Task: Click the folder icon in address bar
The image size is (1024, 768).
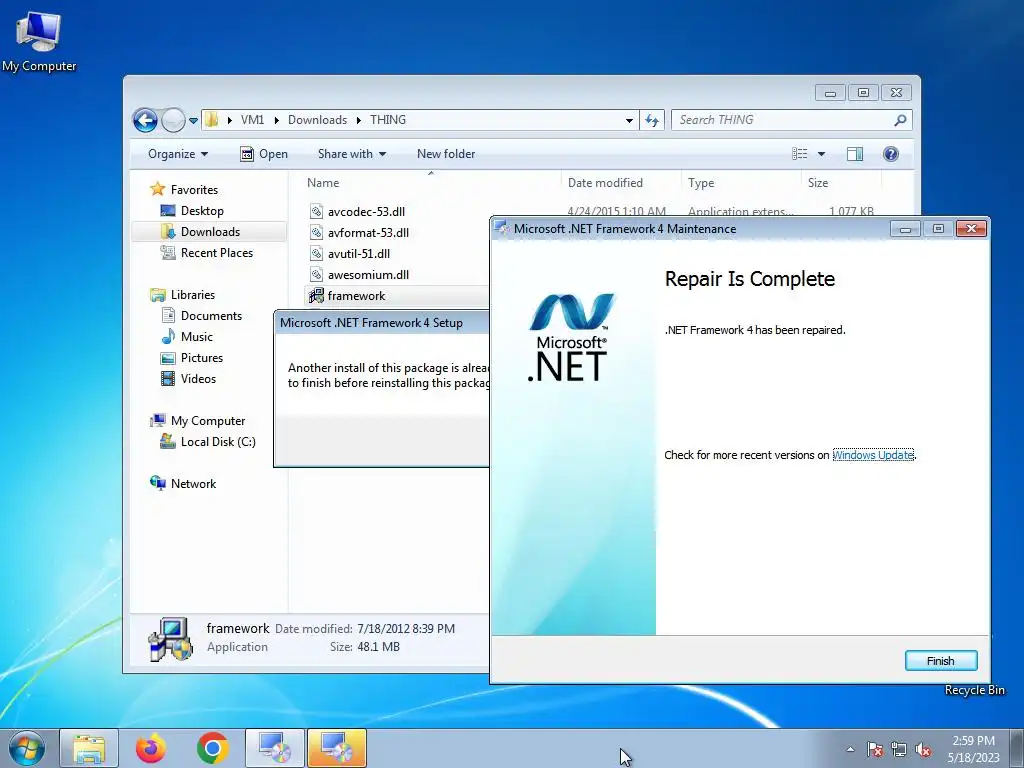Action: point(211,120)
